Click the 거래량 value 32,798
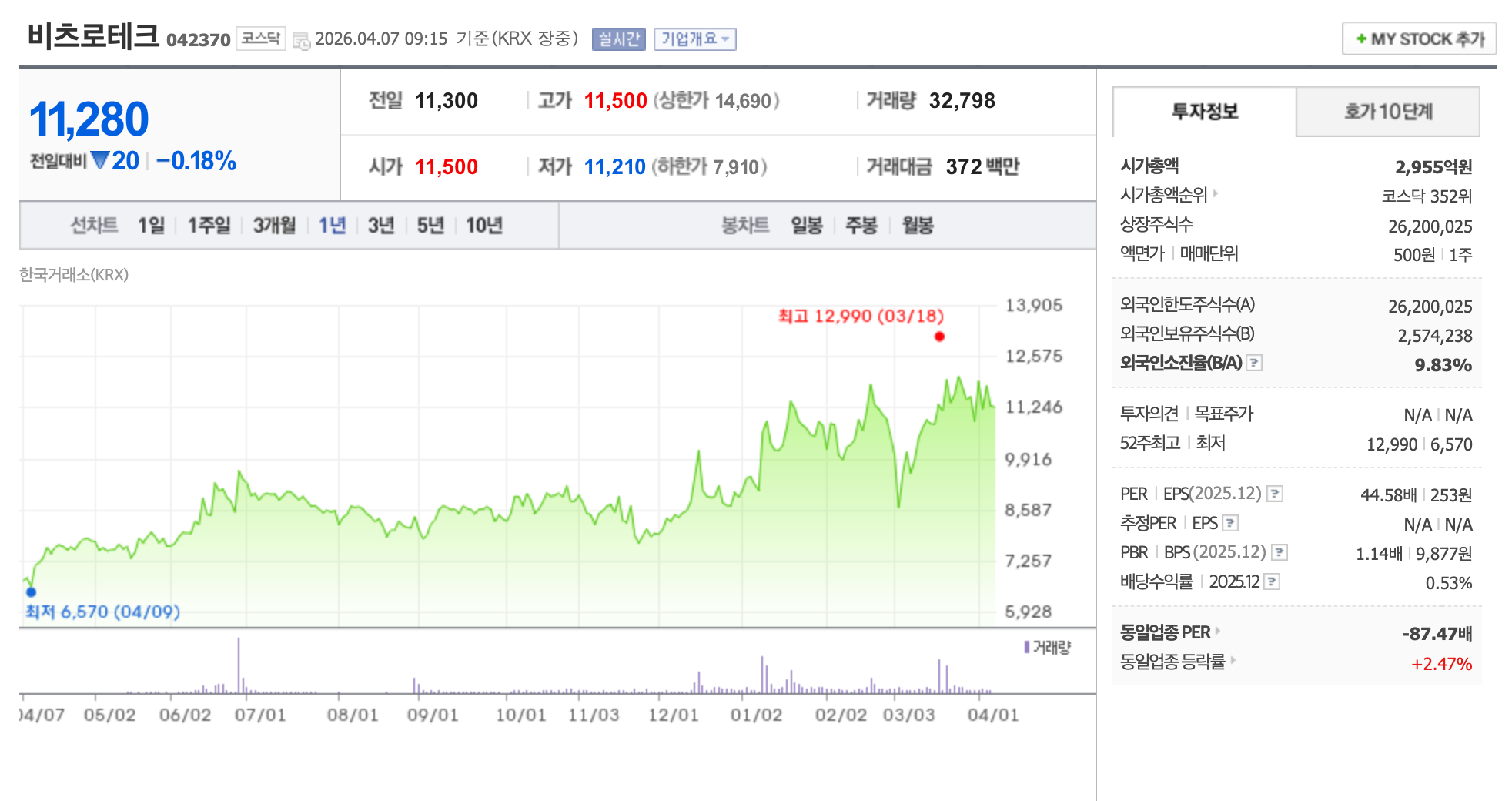This screenshot has height=801, width=1512. tap(962, 101)
